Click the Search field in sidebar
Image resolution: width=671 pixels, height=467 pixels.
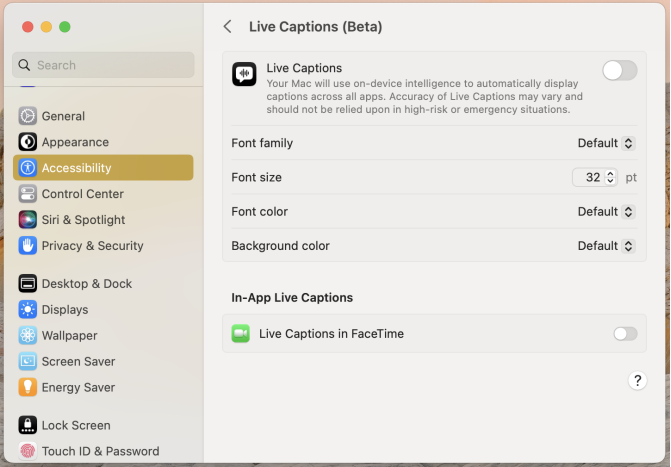pos(104,65)
